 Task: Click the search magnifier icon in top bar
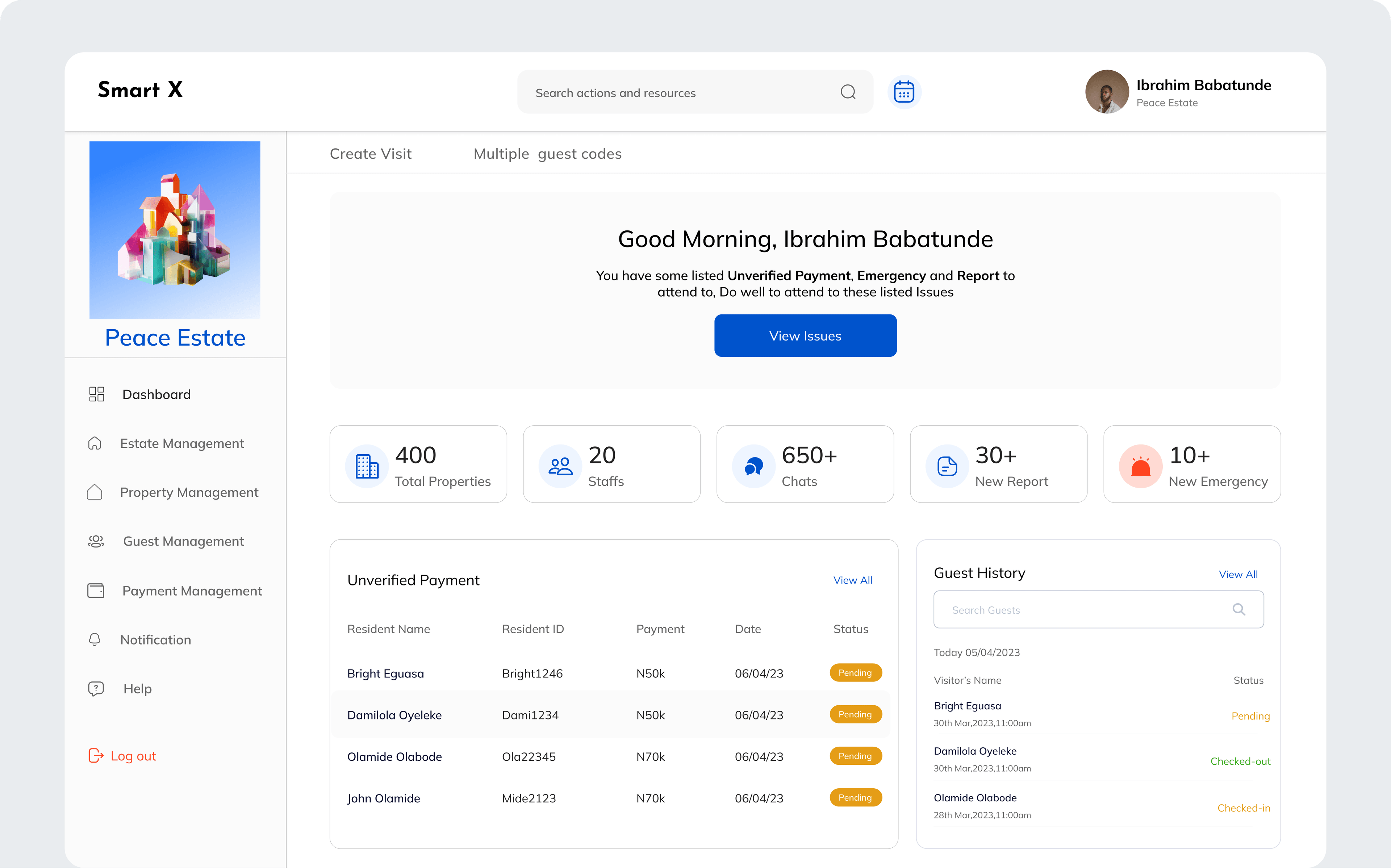(x=848, y=92)
